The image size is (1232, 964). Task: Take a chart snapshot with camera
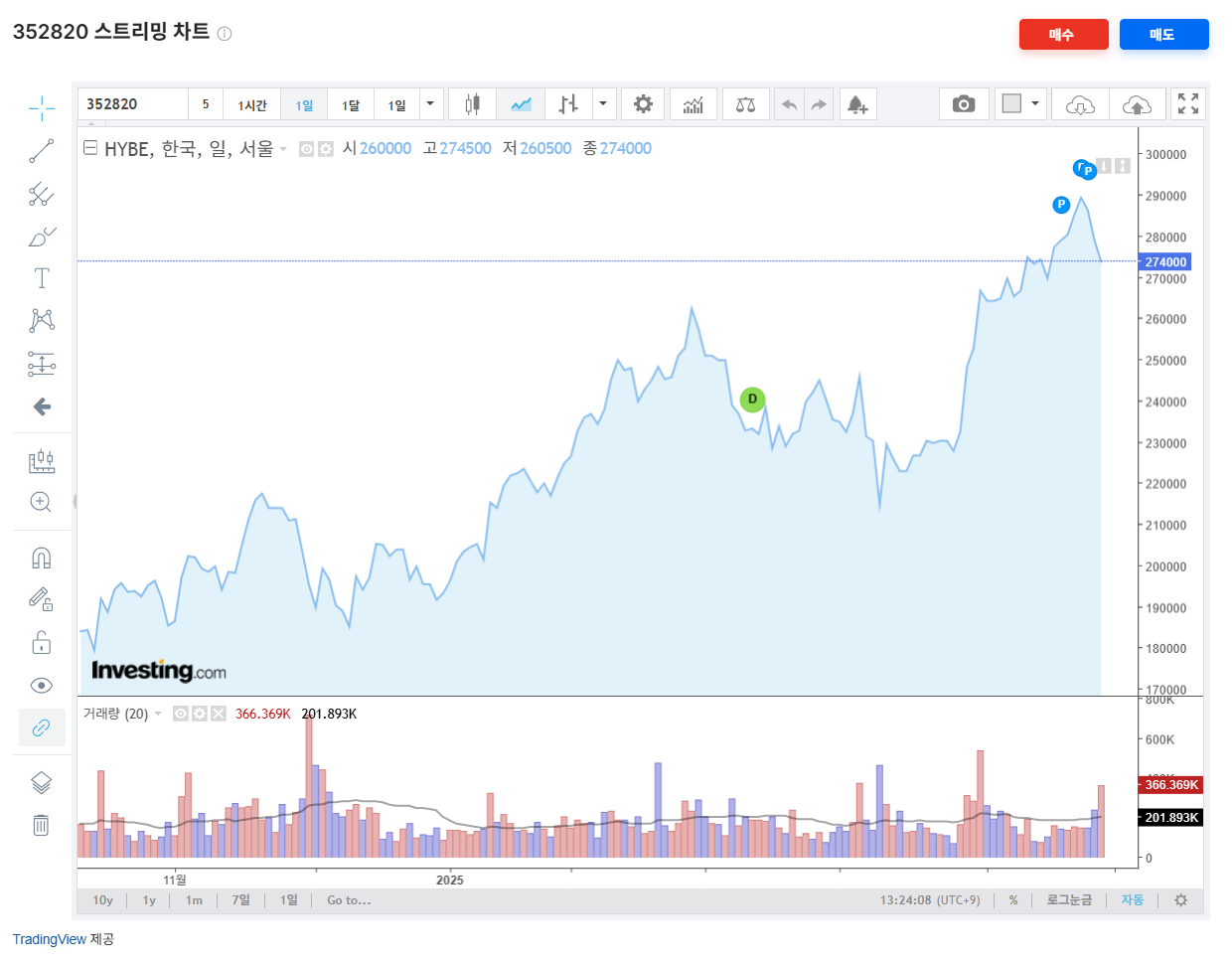point(964,104)
